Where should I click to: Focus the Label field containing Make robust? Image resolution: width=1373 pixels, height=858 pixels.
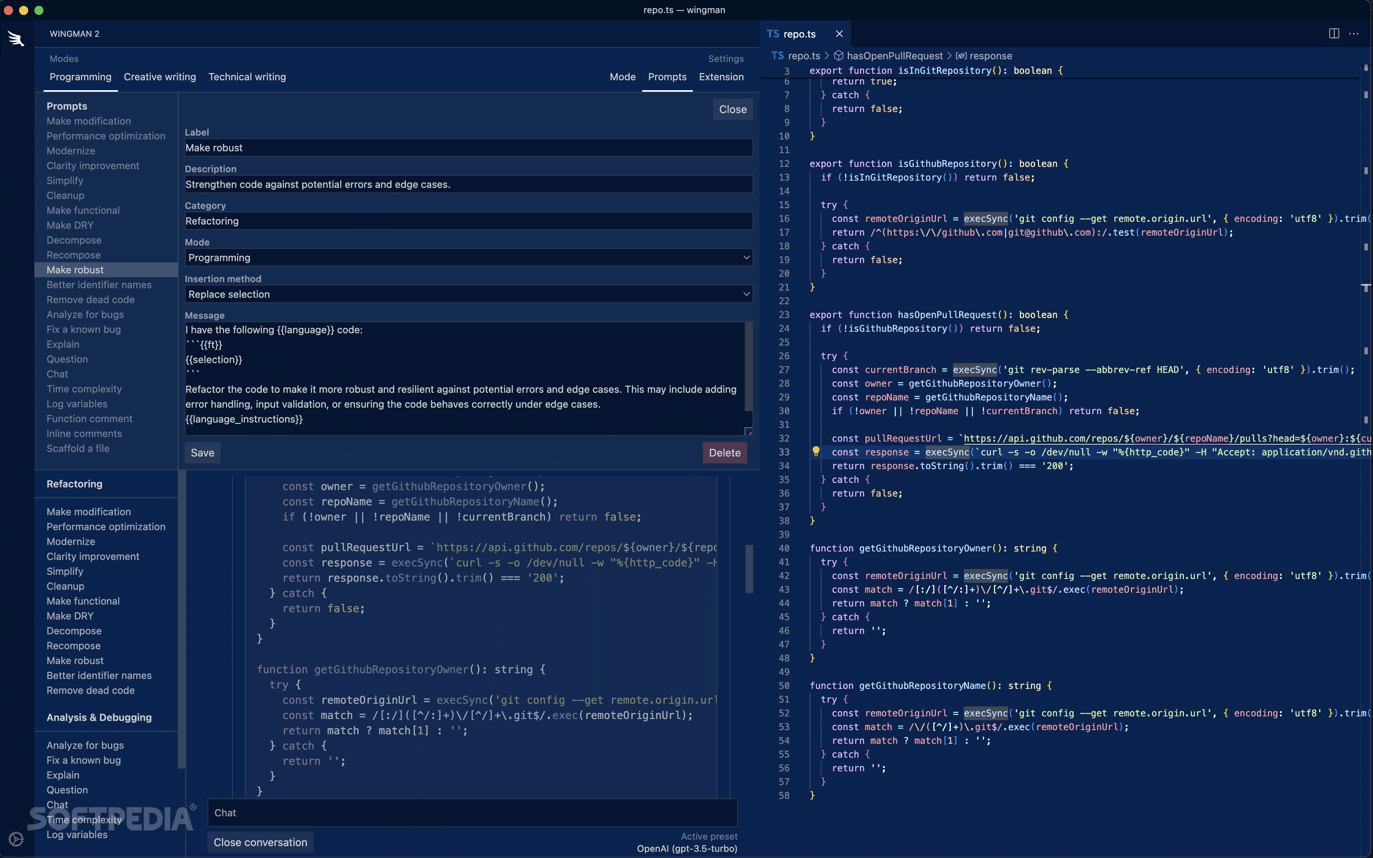pyautogui.click(x=468, y=148)
